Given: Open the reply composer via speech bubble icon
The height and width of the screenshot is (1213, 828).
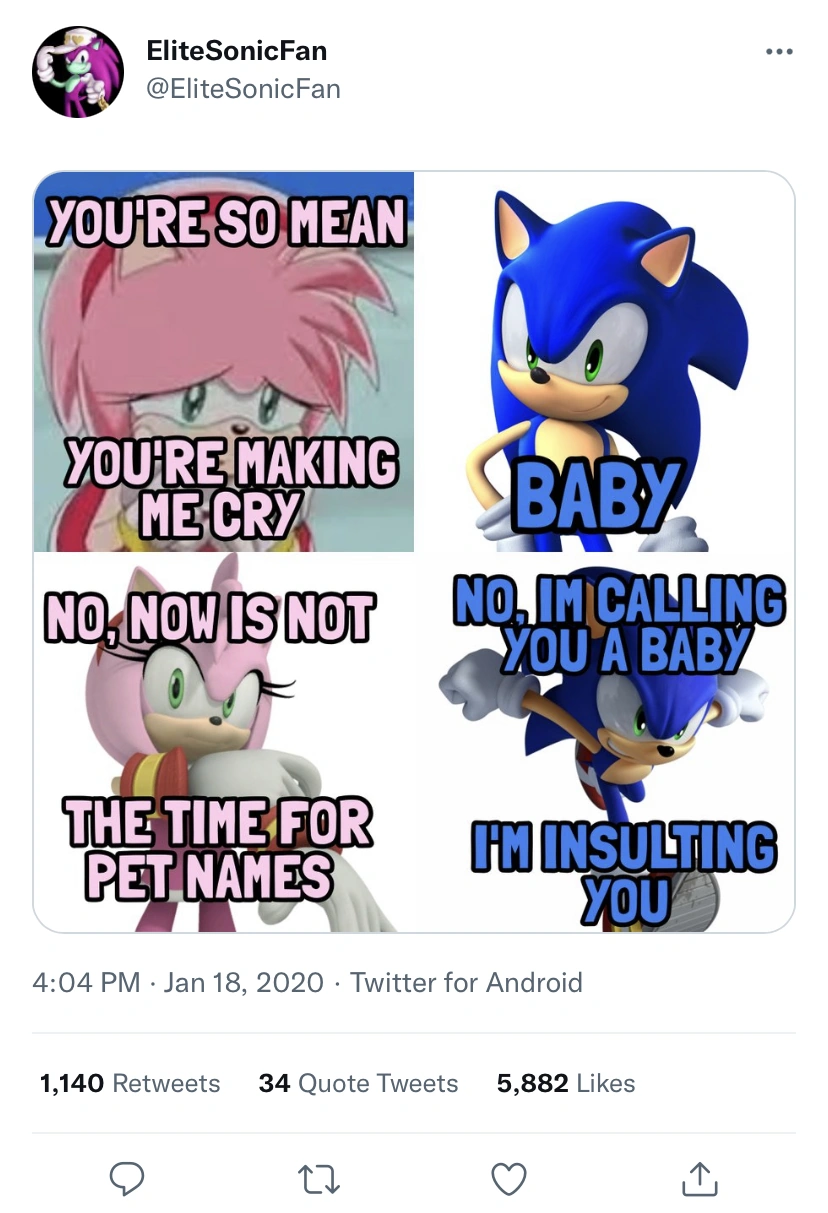Looking at the screenshot, I should pos(127,1180).
